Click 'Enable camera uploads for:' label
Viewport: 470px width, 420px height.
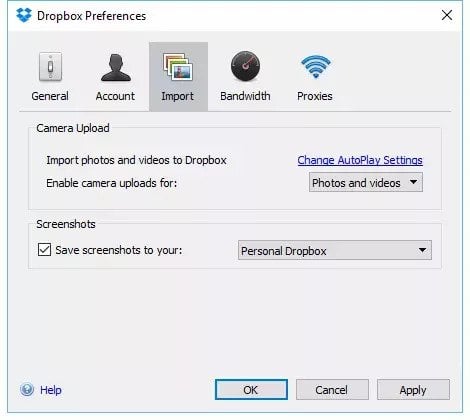[x=112, y=183]
